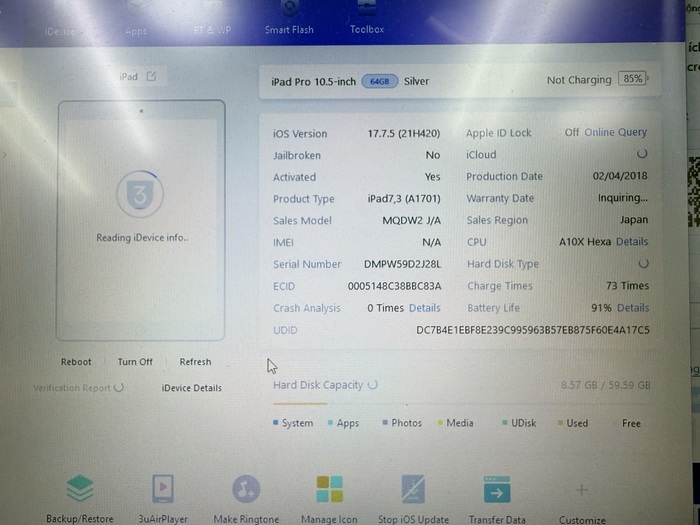This screenshot has width=700, height=525.
Task: View Battery Life Details link
Action: 632,308
